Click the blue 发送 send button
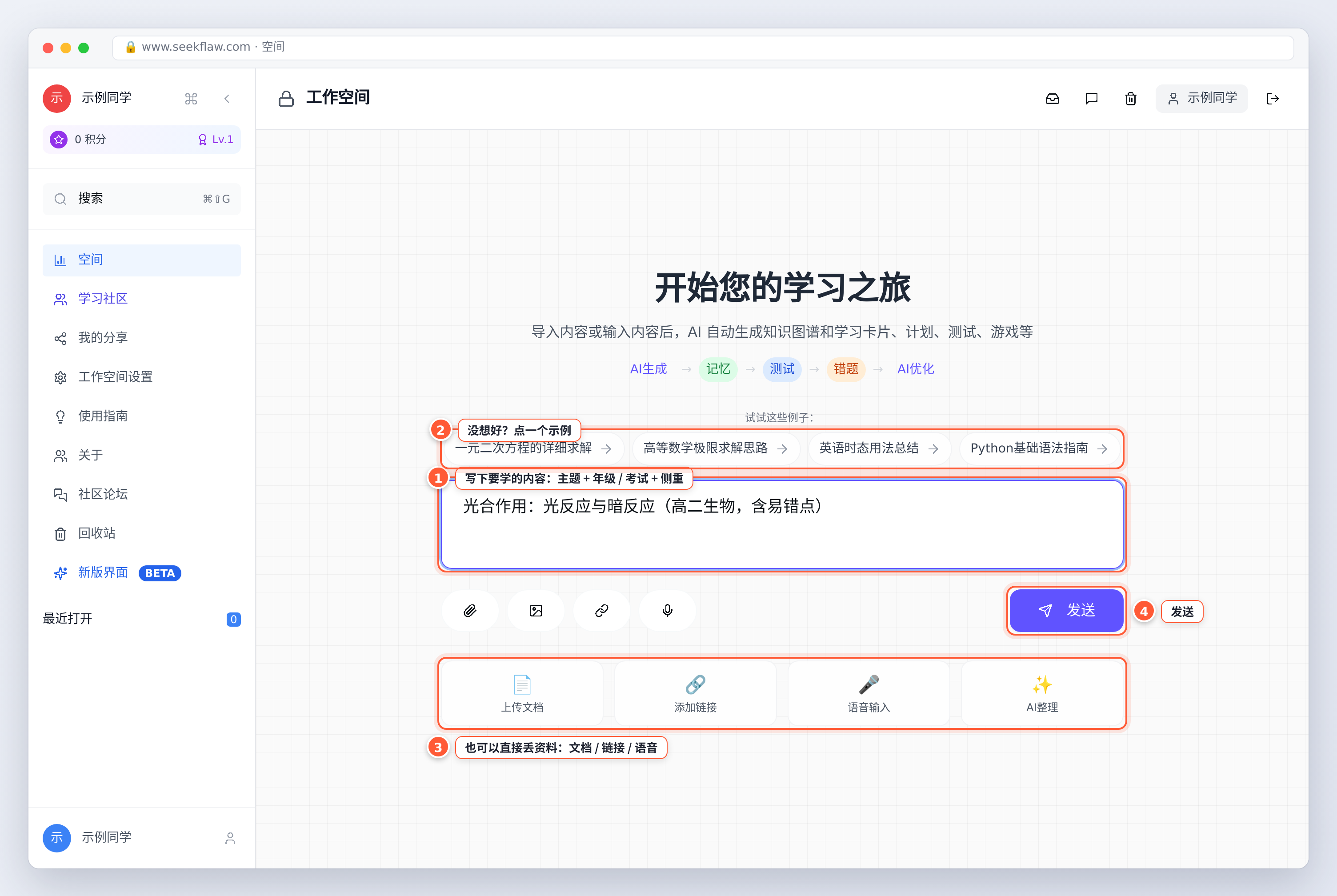The height and width of the screenshot is (896, 1337). click(1066, 611)
